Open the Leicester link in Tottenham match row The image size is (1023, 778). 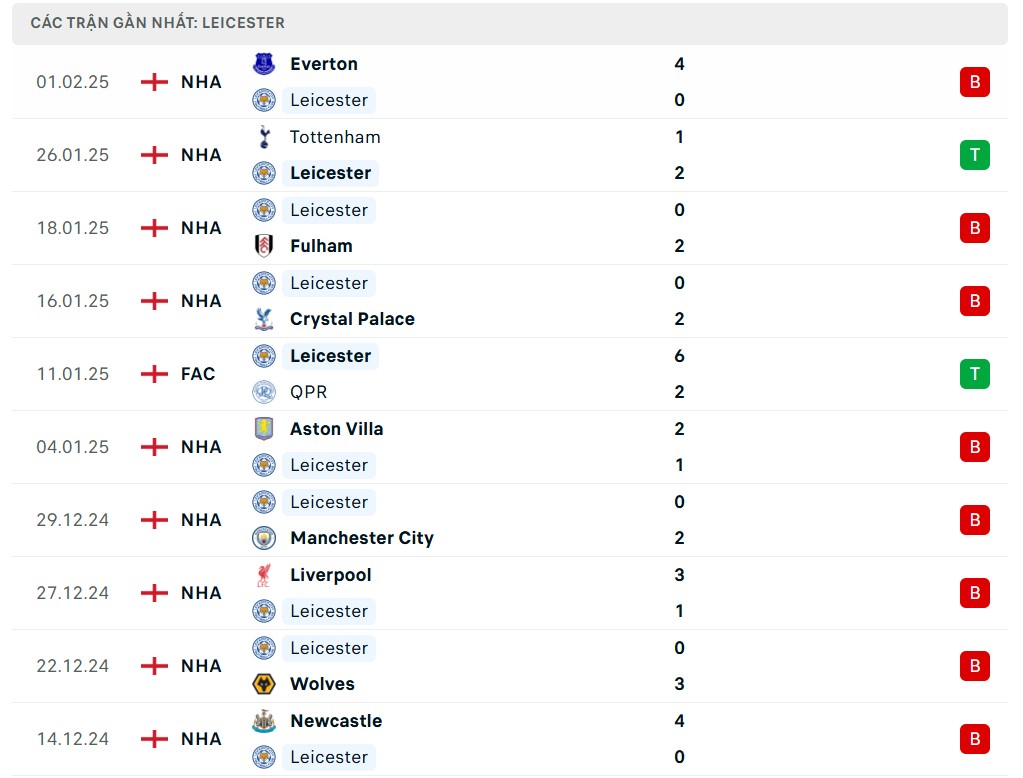coord(330,173)
